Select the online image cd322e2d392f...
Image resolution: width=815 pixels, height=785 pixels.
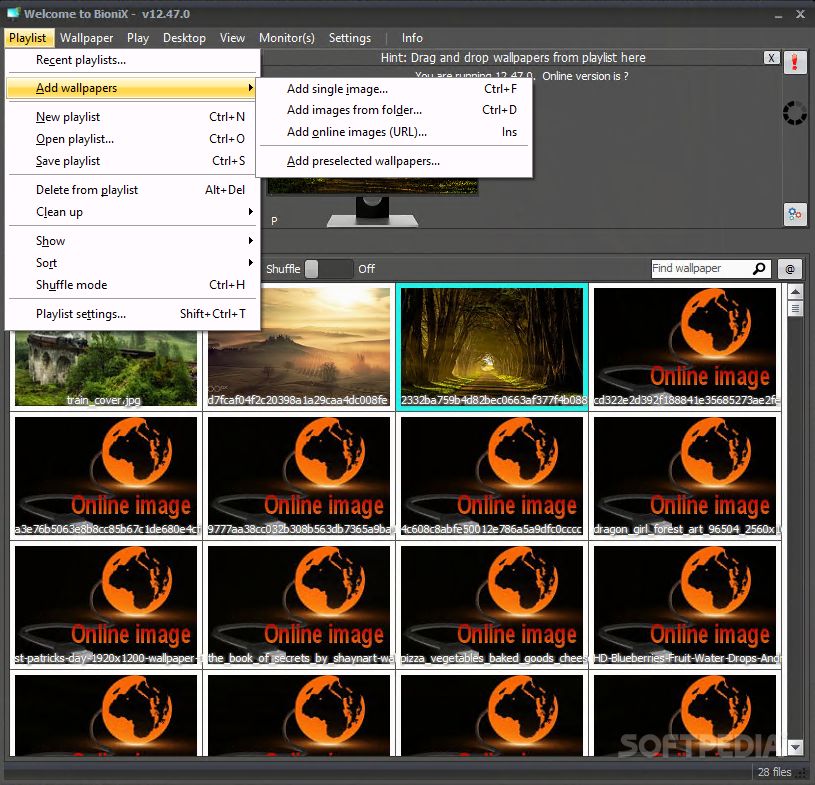point(685,347)
